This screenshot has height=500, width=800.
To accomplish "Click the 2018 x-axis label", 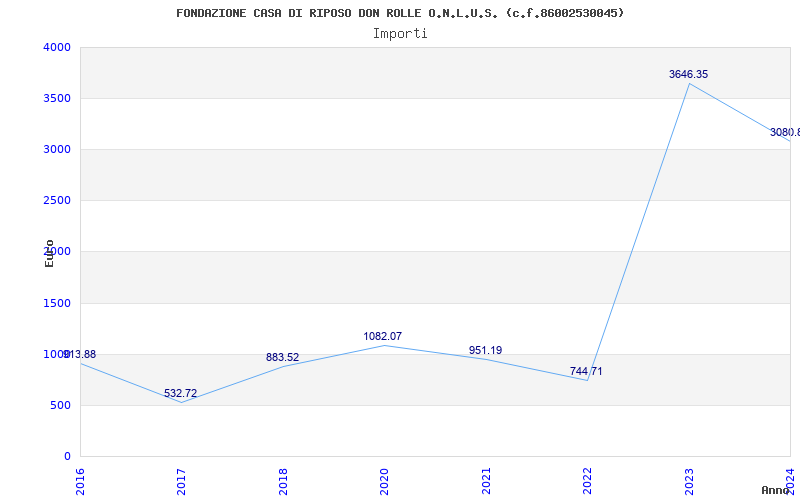I will point(283,481).
